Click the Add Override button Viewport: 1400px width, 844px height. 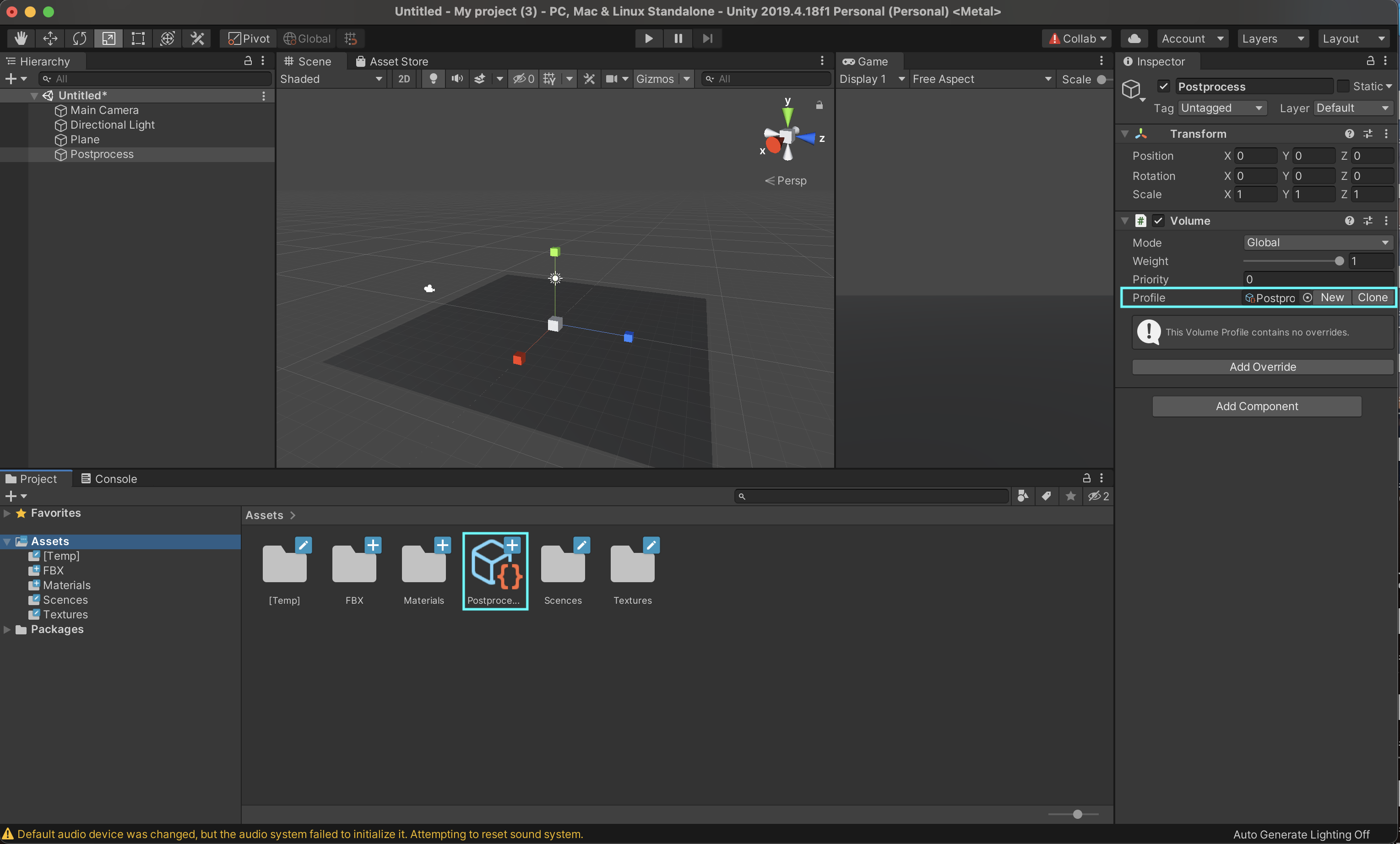[1263, 367]
